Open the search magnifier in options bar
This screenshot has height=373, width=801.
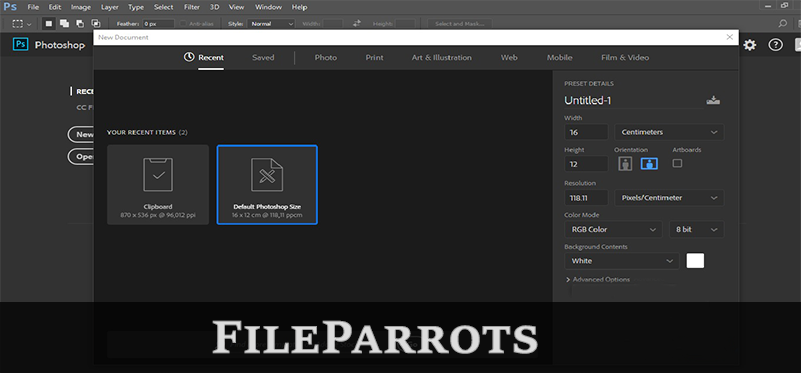[783, 24]
